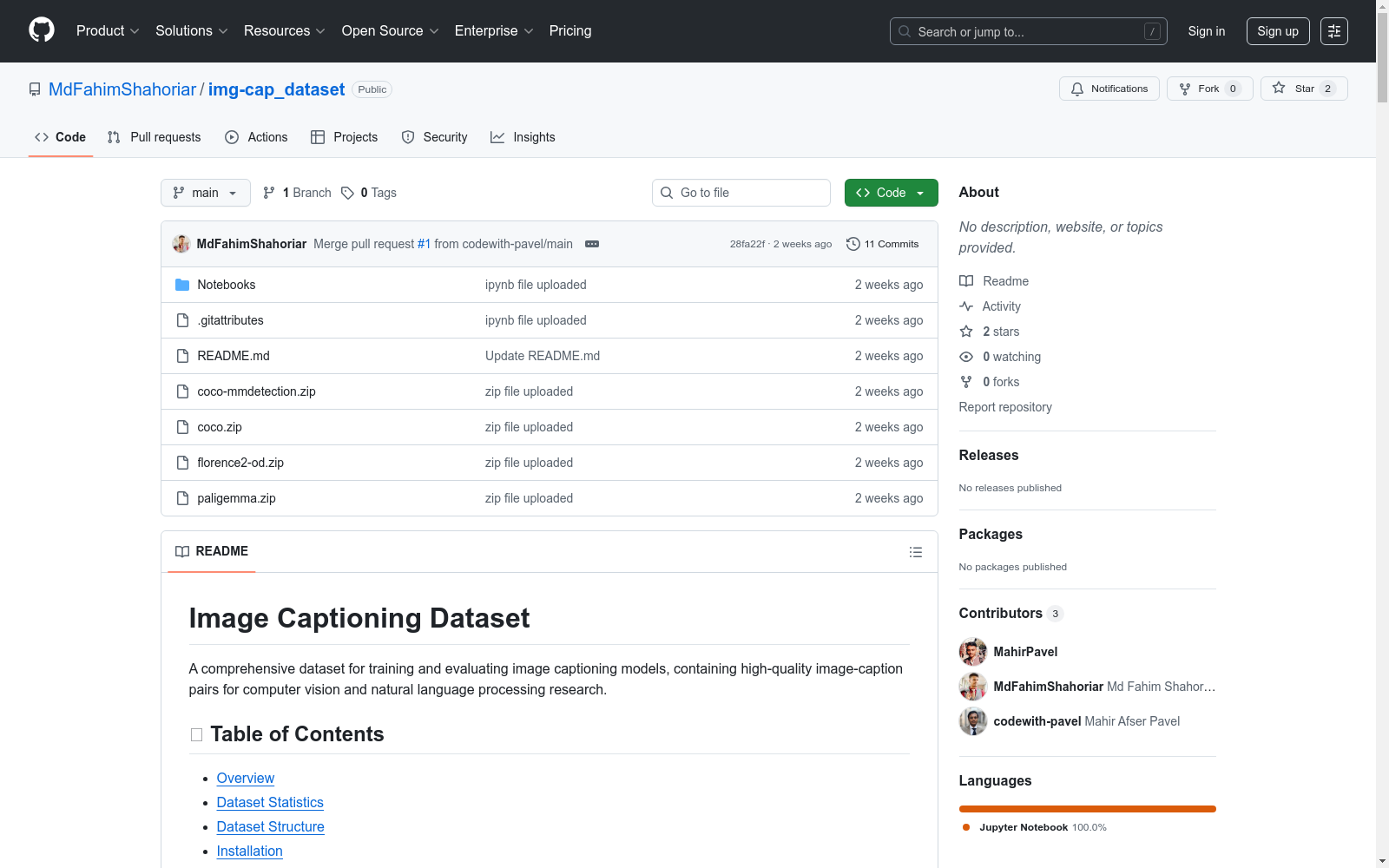Click the branch icon beside 1 Branch
The image size is (1389, 868).
pos(269,193)
